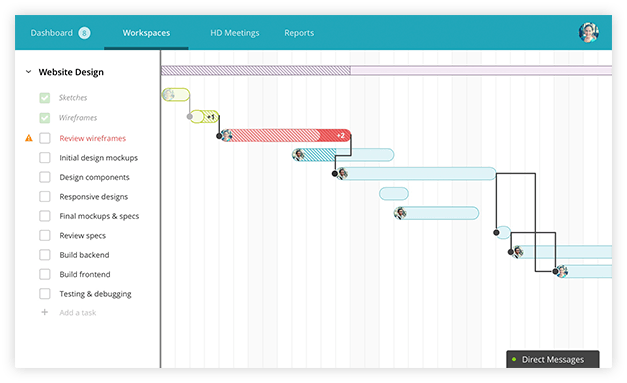Check the Design components checkbox
The height and width of the screenshot is (383, 627).
point(45,177)
